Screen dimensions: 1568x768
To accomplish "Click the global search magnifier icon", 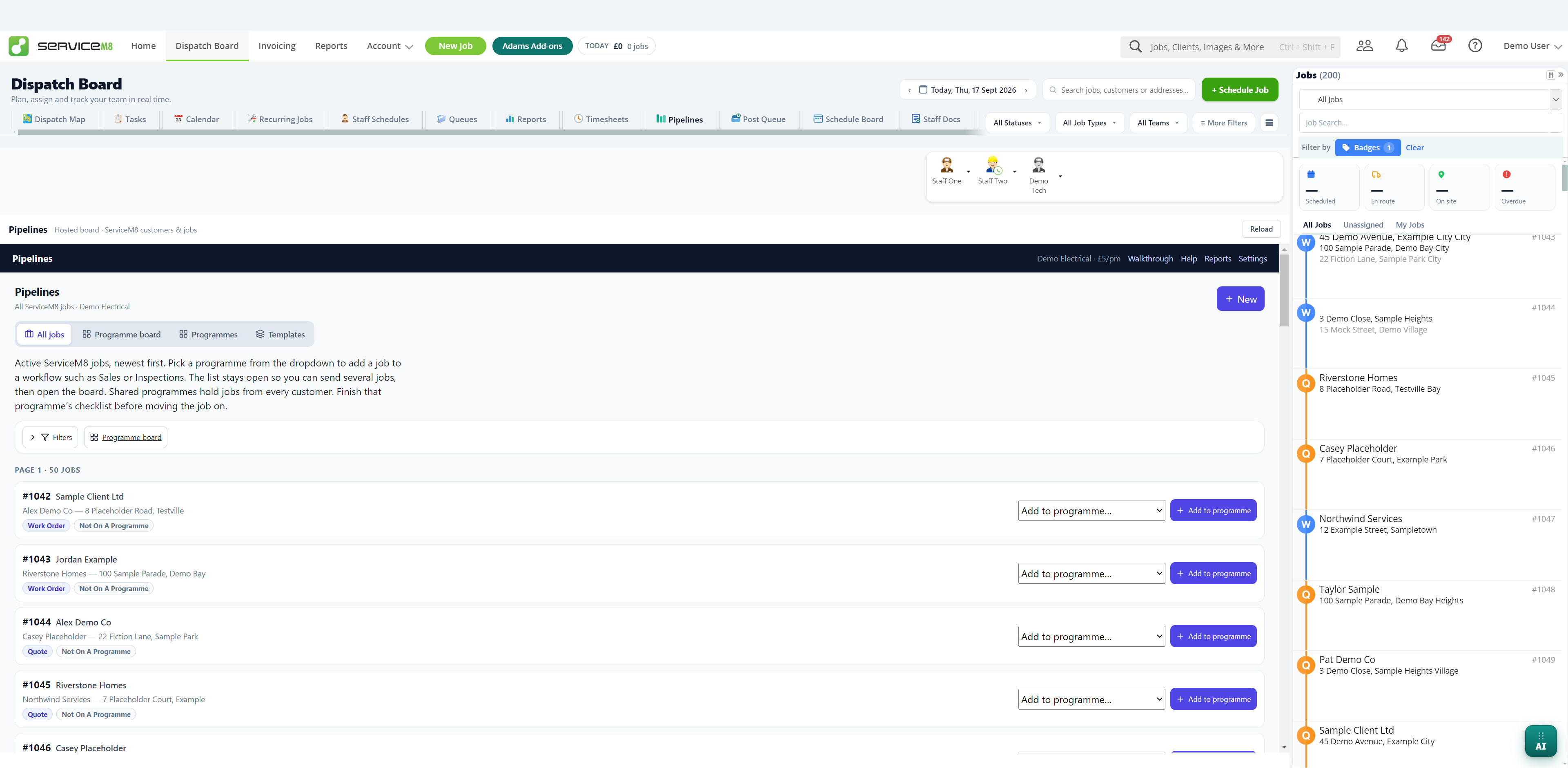I will 1135,47.
